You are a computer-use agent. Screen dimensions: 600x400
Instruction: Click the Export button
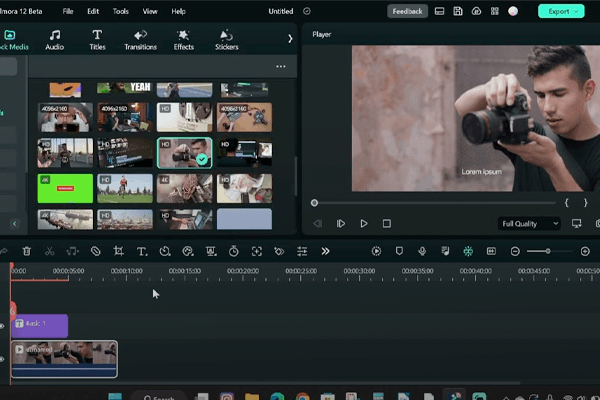point(561,11)
